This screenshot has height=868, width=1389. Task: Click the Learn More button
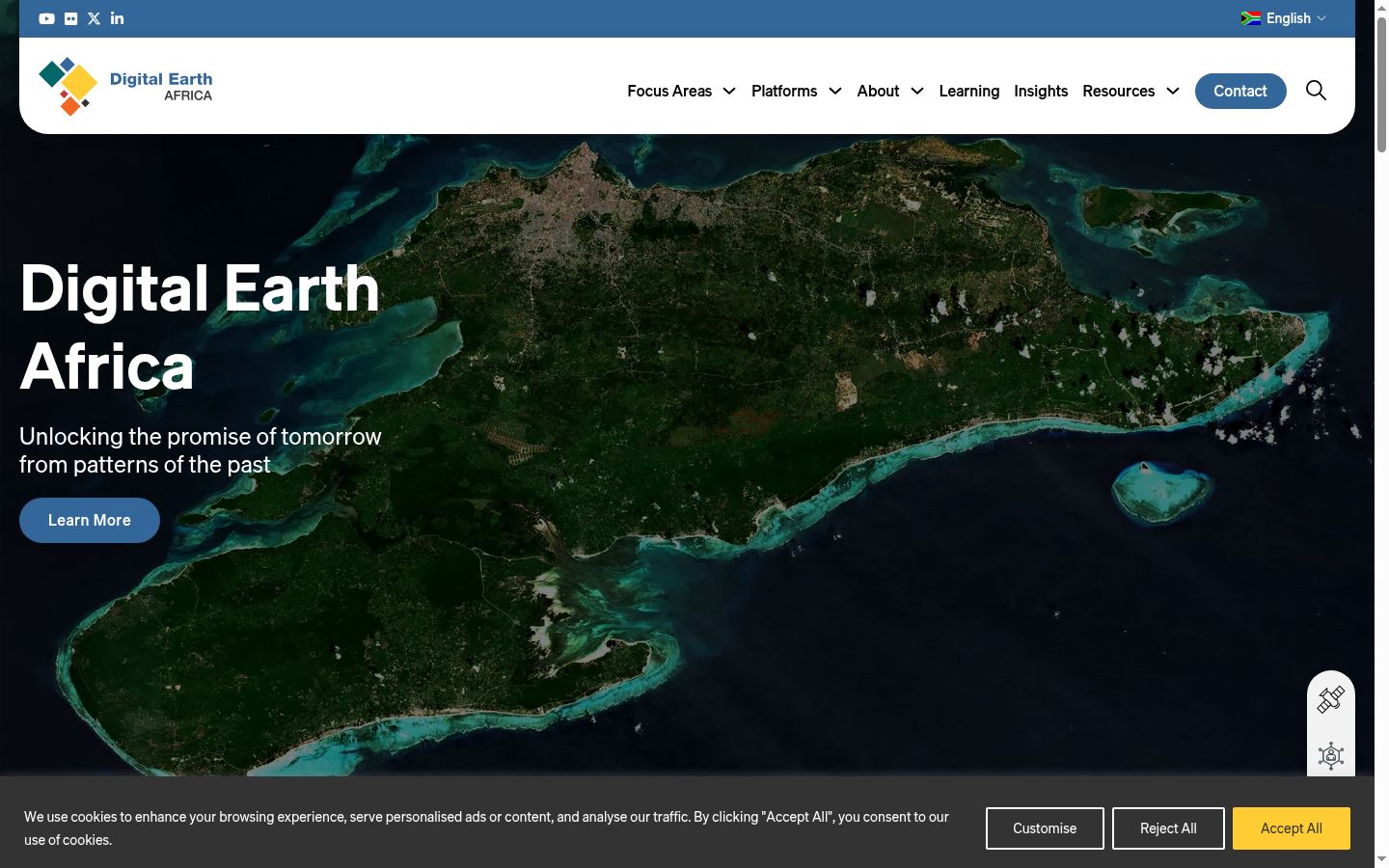pyautogui.click(x=90, y=520)
